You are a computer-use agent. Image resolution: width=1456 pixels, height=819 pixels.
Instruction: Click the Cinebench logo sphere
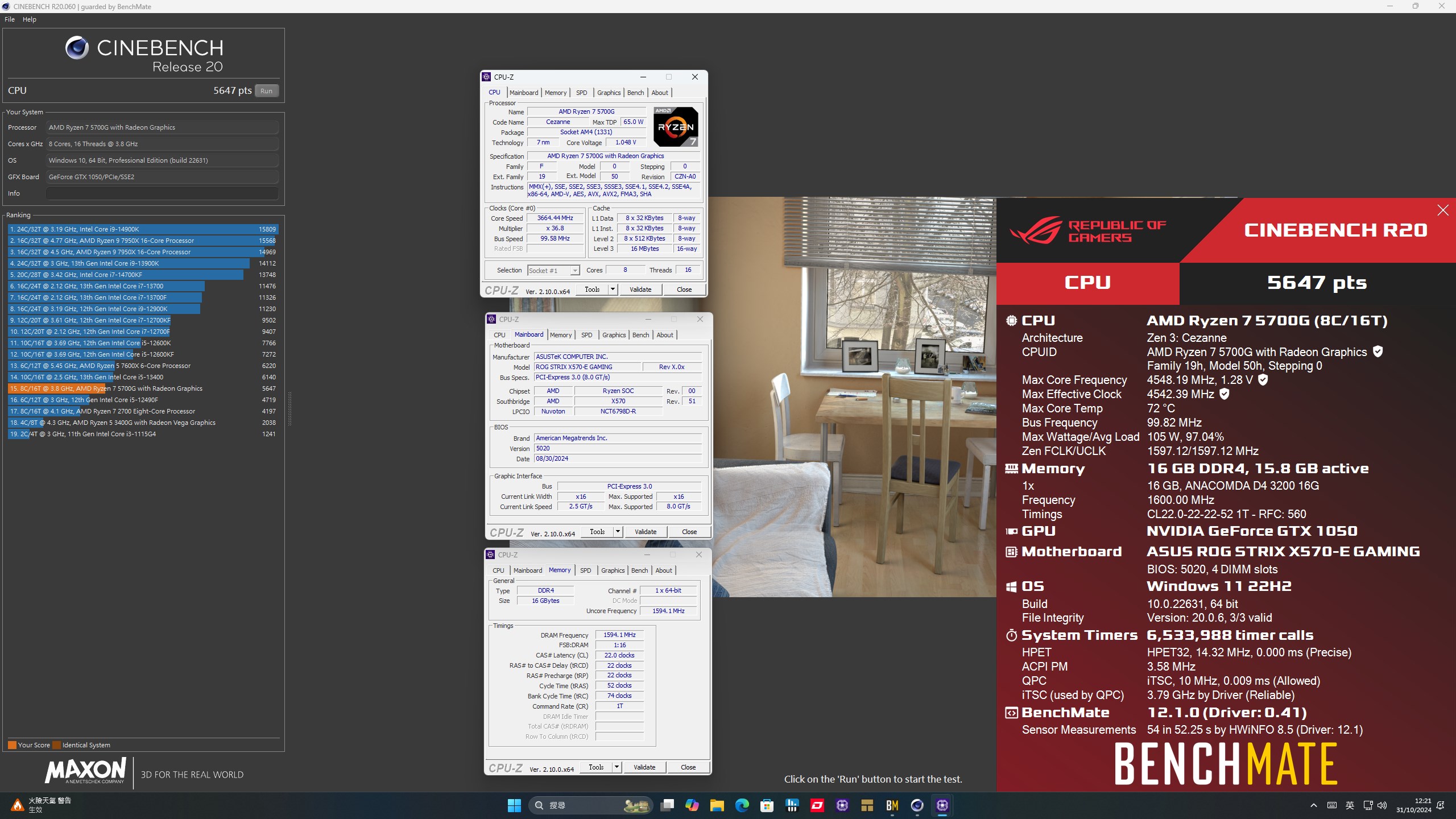click(77, 48)
